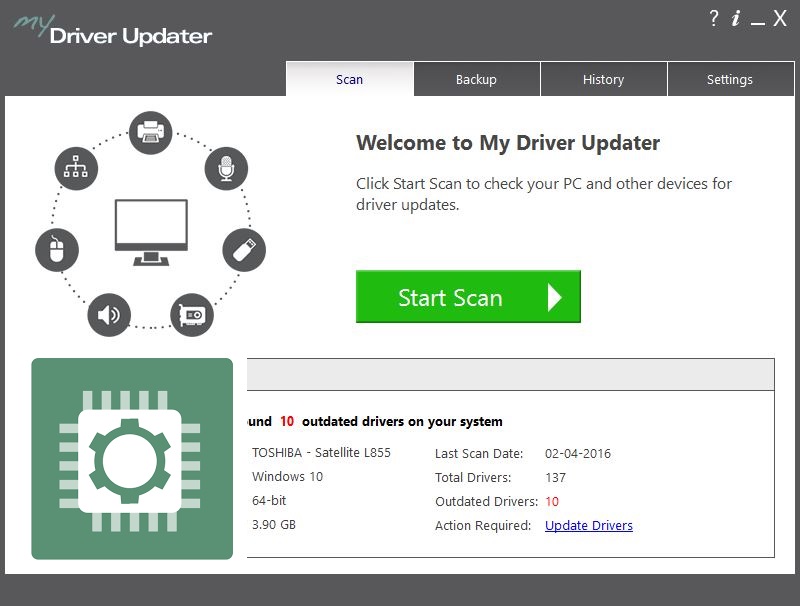Click the My Driver Updater logo
This screenshot has width=800, height=606.
[113, 31]
